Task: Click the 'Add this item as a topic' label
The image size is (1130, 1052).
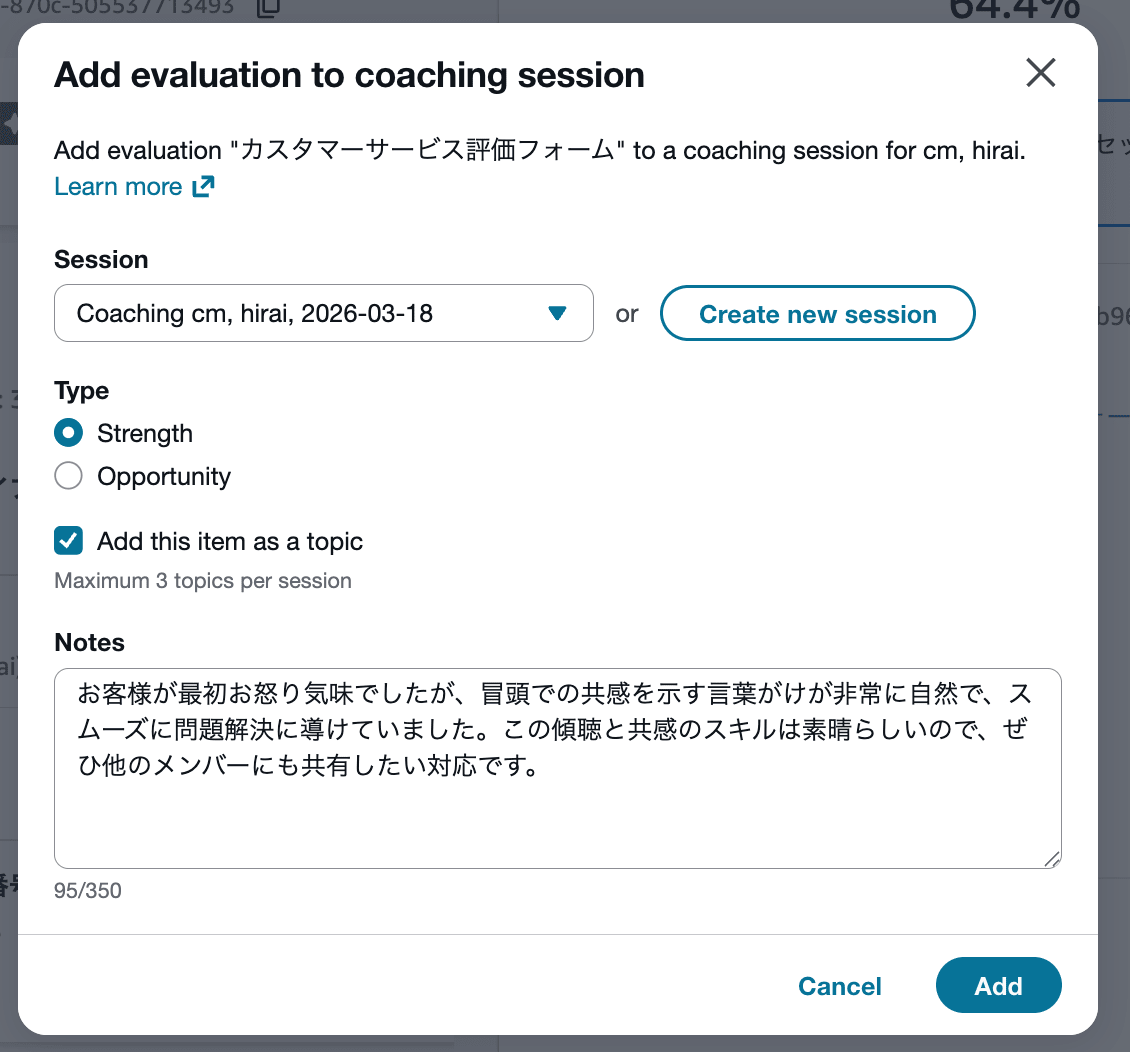Action: point(230,541)
